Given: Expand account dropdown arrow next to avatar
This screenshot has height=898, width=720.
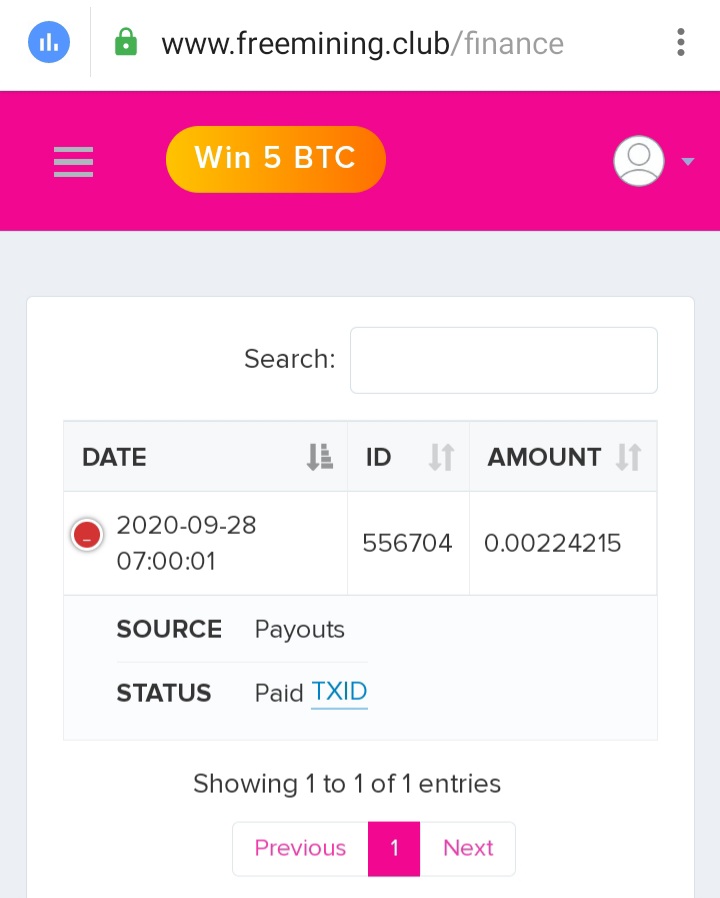Looking at the screenshot, I should [688, 162].
